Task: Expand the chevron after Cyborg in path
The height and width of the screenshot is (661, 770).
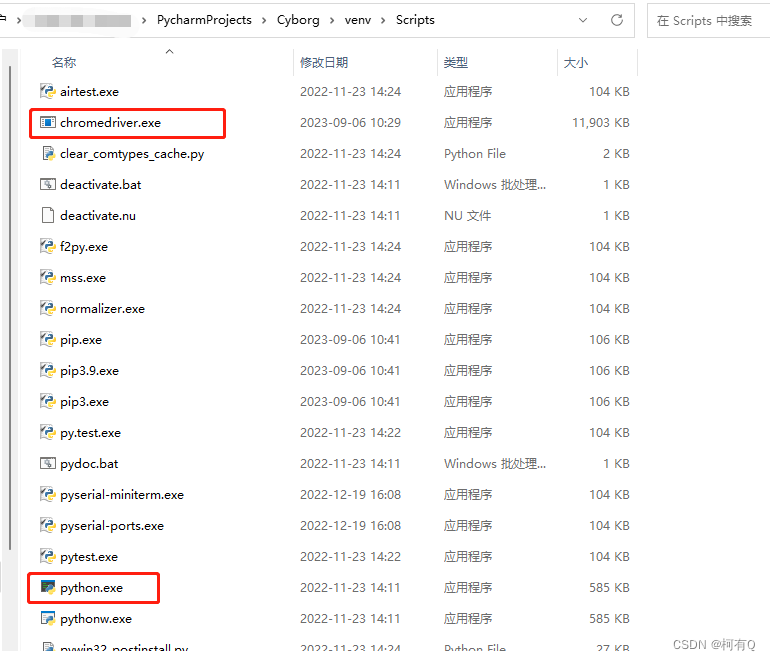Action: point(332,20)
